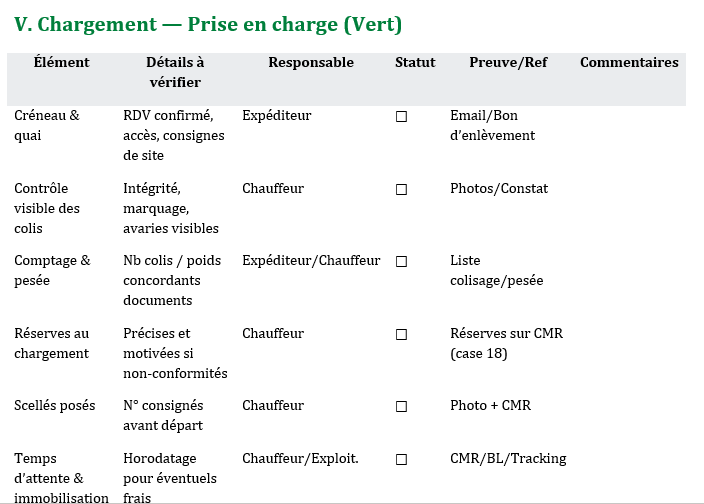704x504 pixels.
Task: Toggle the Comptage & pesée status checkbox
Action: coord(401,261)
